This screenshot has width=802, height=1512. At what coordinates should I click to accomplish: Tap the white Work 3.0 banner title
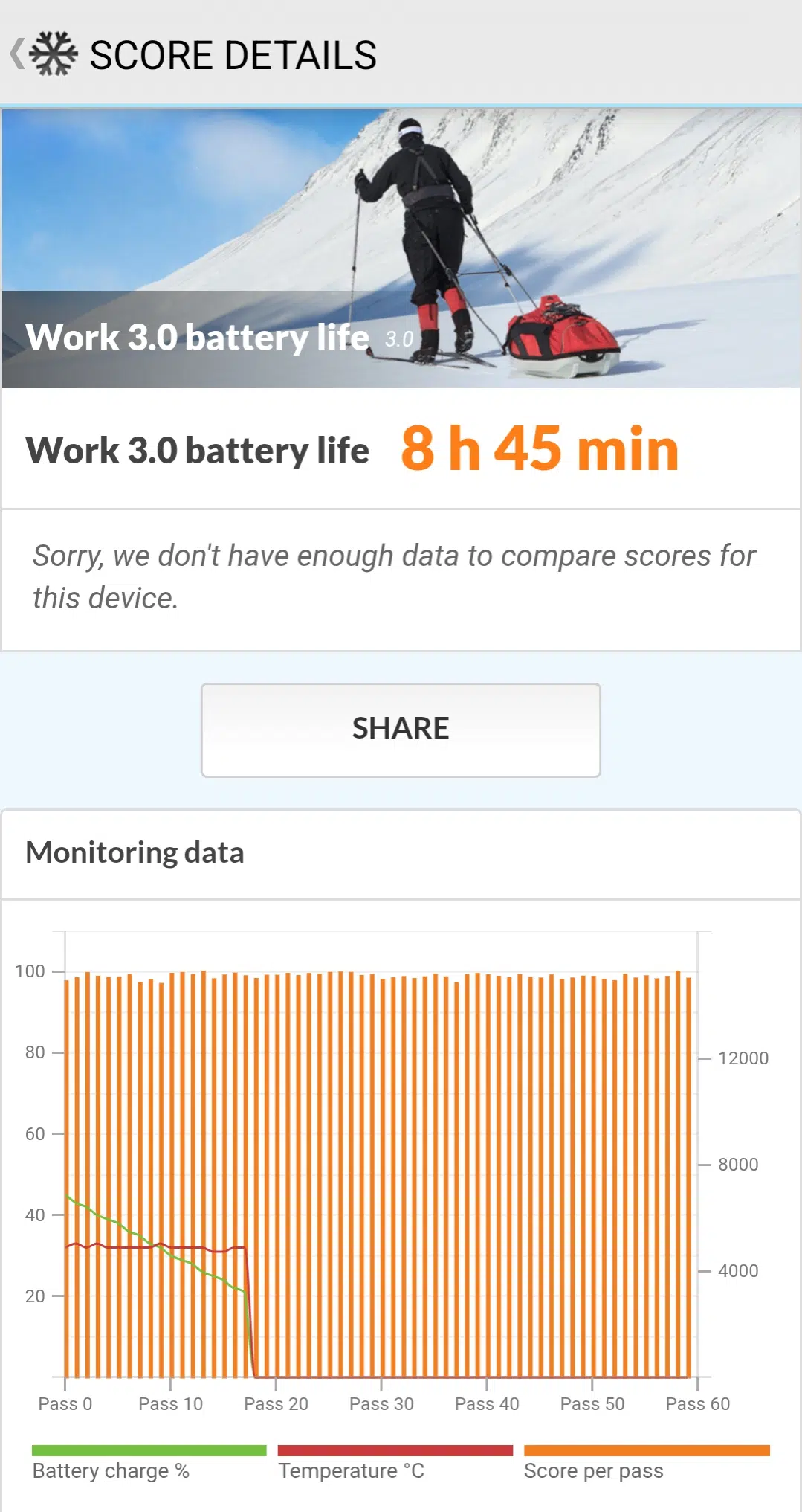[x=197, y=338]
